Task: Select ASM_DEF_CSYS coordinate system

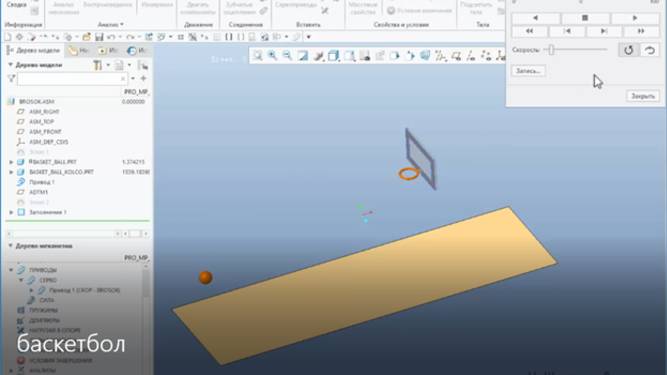Action: pos(48,142)
